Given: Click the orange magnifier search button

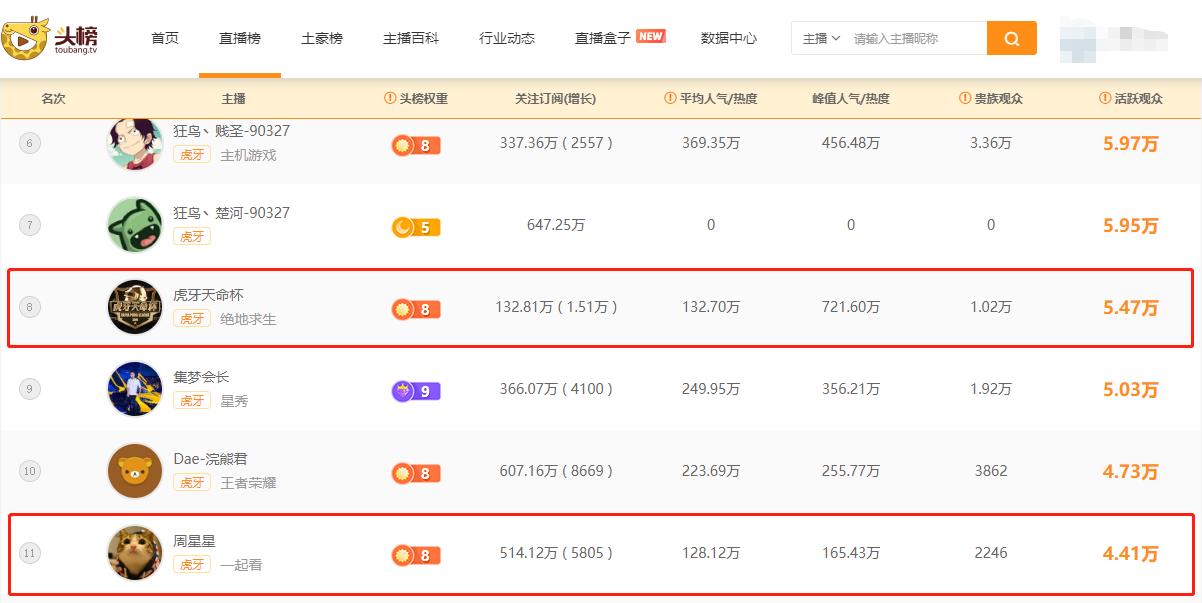Looking at the screenshot, I should (1011, 37).
